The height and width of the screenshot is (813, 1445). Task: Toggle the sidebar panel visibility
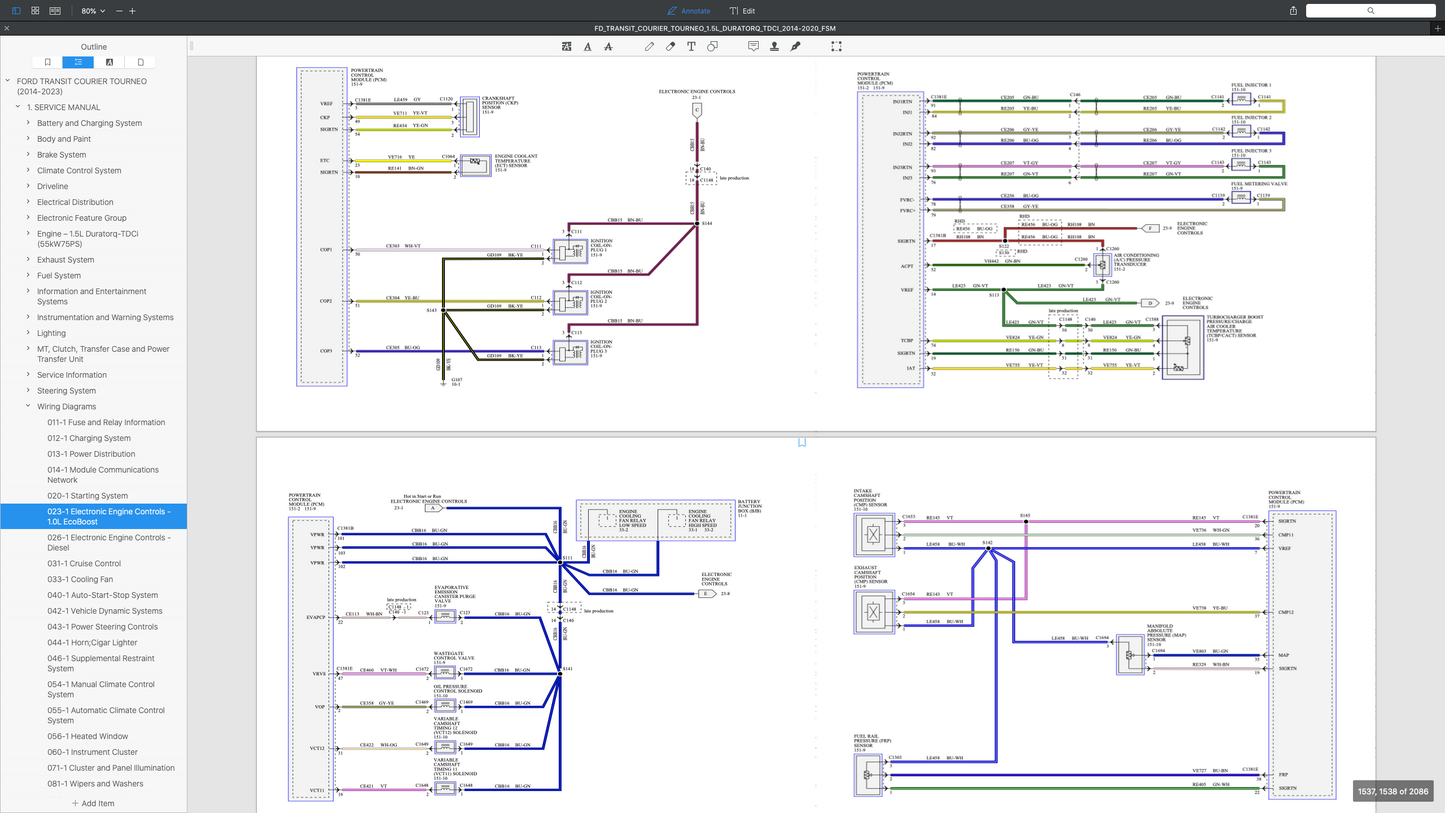[16, 11]
